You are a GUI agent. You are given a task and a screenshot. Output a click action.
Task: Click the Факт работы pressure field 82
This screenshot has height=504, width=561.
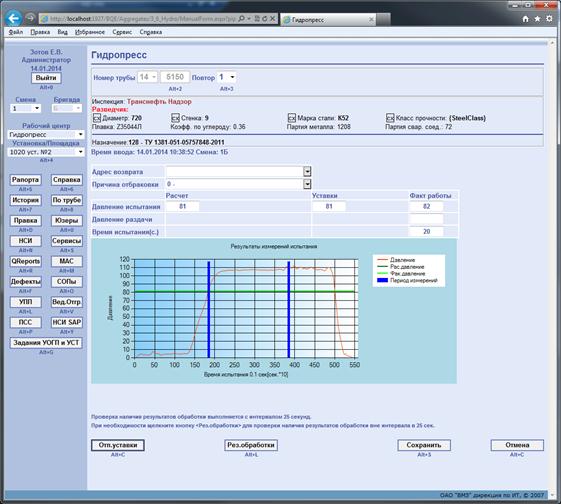tap(426, 206)
